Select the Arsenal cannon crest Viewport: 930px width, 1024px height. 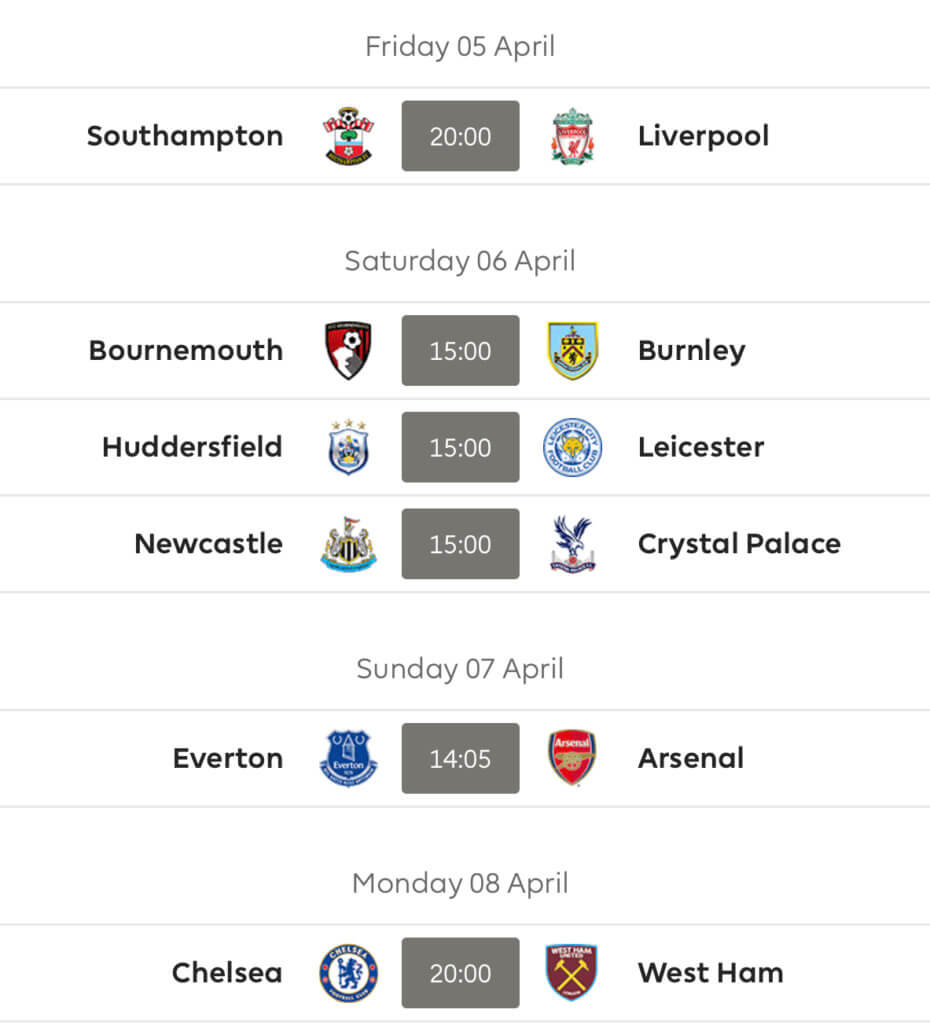pos(573,758)
